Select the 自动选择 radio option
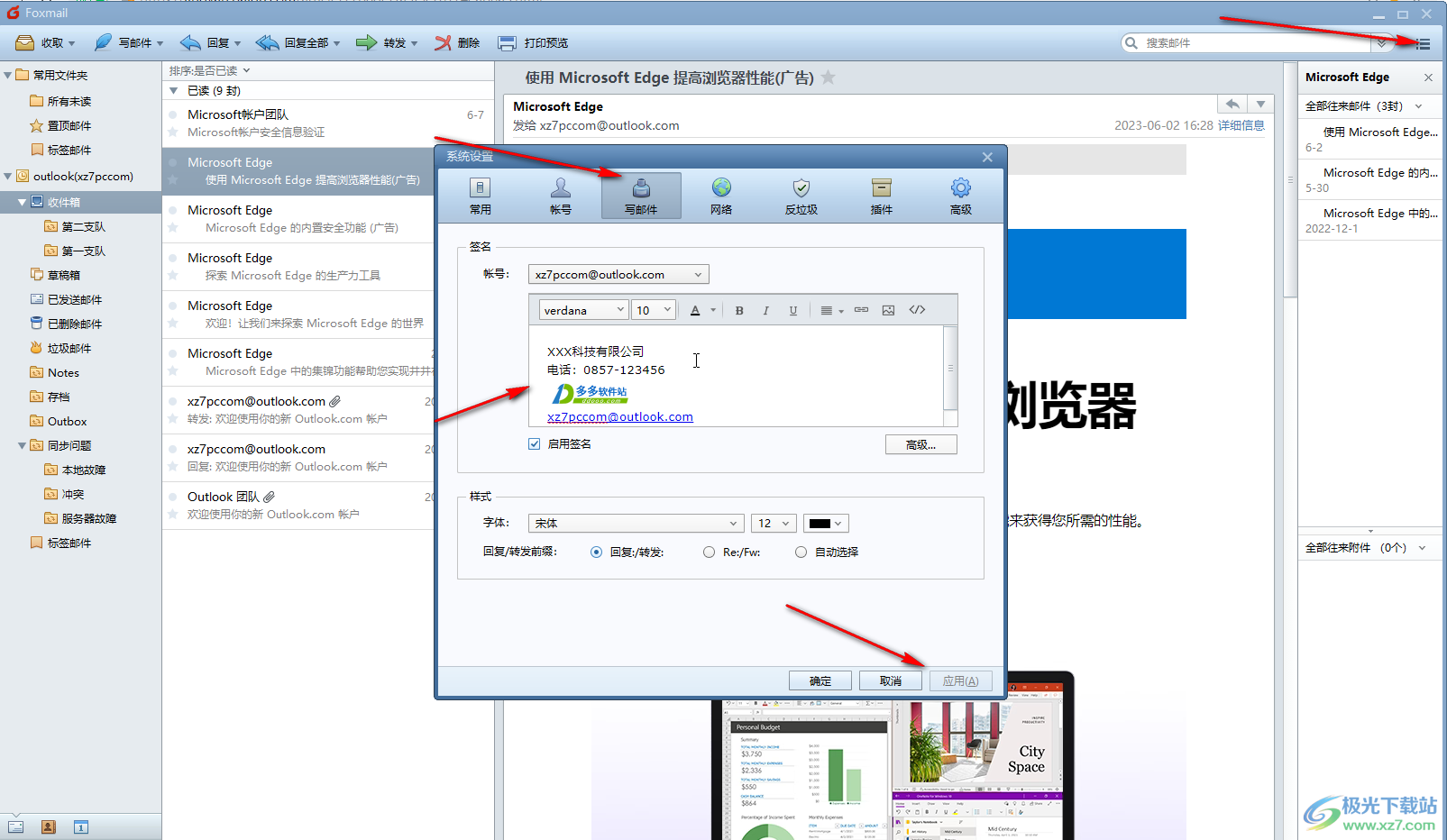Screen dimensions: 1447x840 click(x=801, y=552)
